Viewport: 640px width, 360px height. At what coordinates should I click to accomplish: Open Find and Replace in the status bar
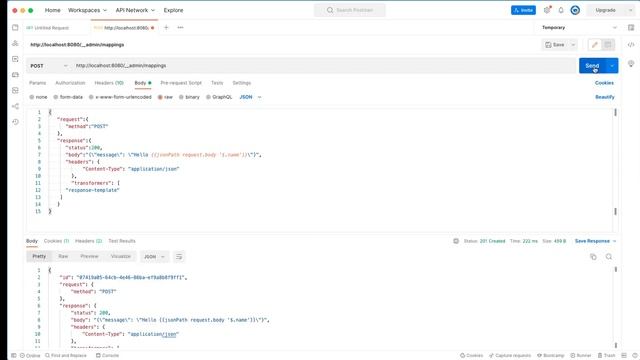[x=66, y=356]
